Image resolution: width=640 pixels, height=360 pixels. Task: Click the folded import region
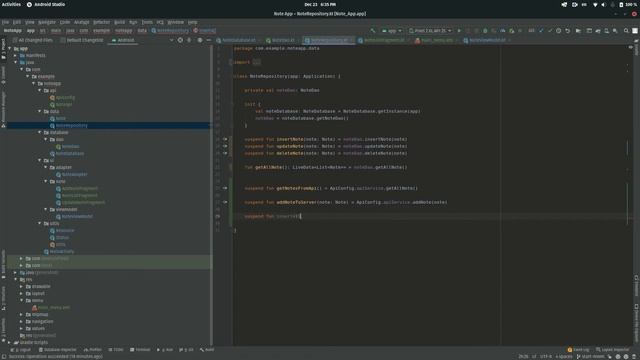(256, 62)
